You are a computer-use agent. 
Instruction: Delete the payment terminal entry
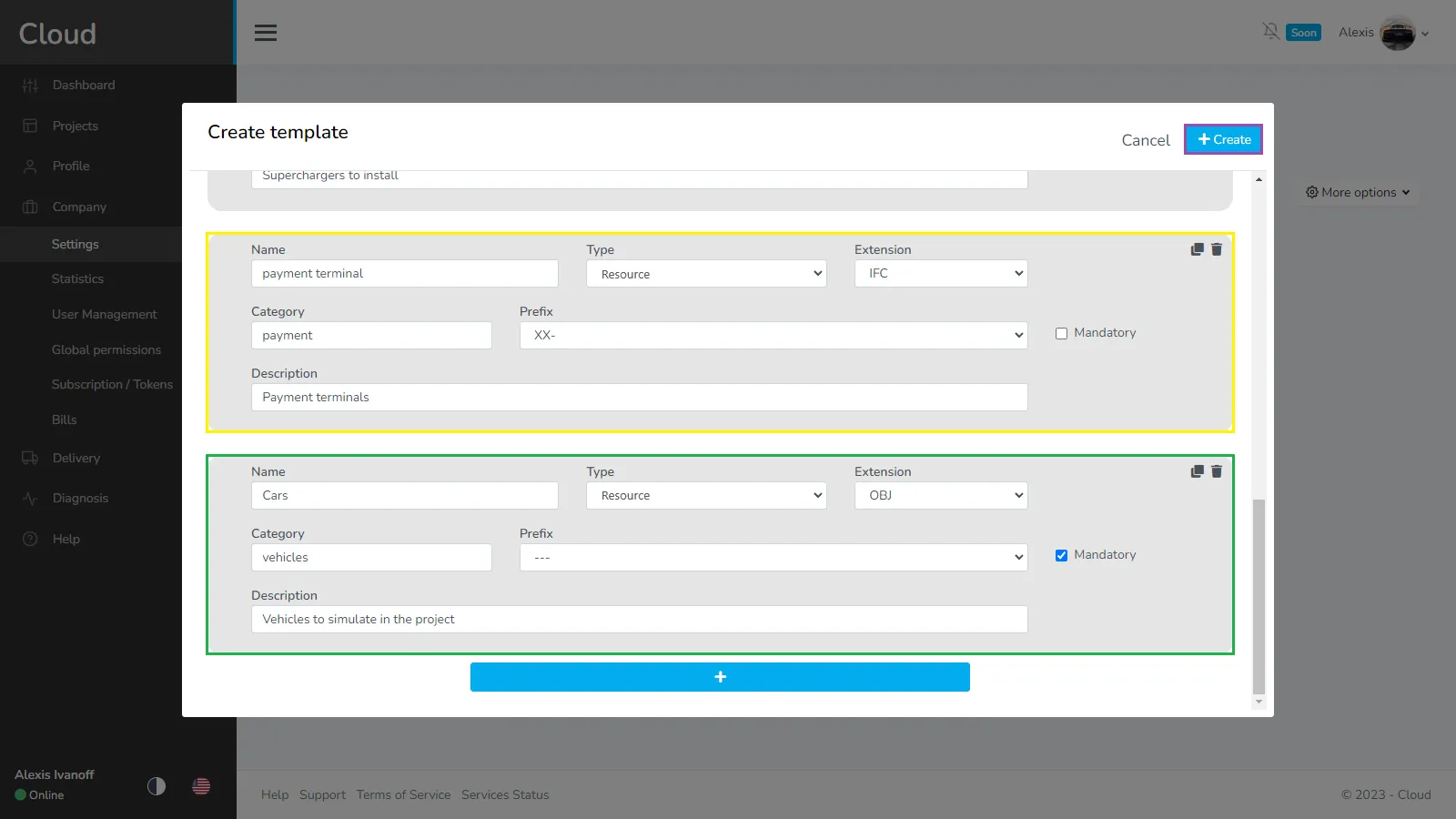click(x=1217, y=249)
